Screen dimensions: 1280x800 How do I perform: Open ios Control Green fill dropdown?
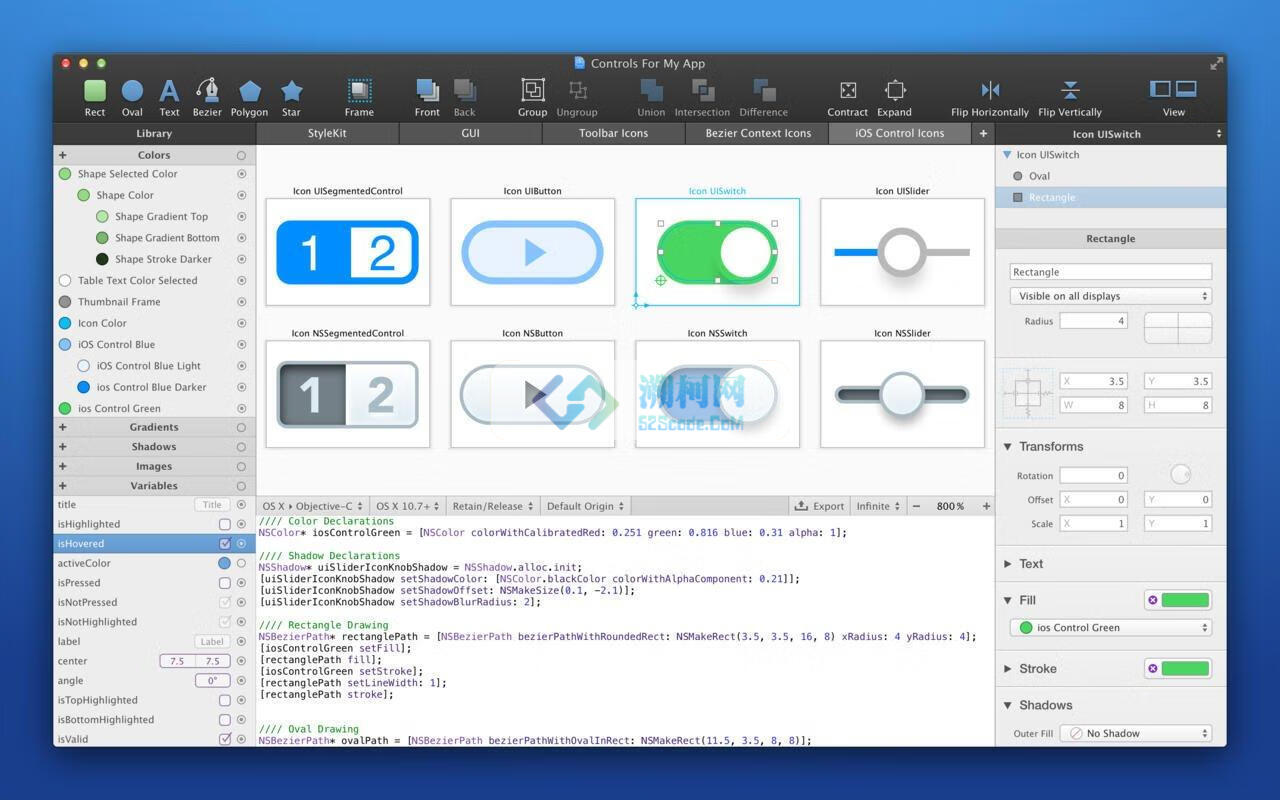[1110, 628]
